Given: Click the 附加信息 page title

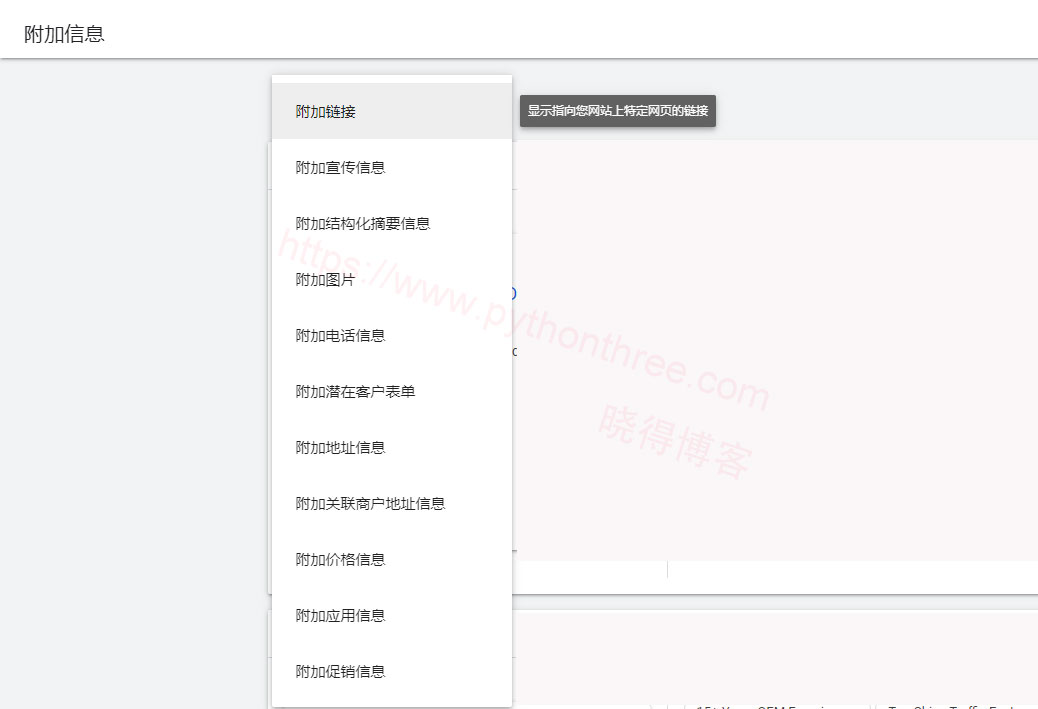Looking at the screenshot, I should pos(64,34).
